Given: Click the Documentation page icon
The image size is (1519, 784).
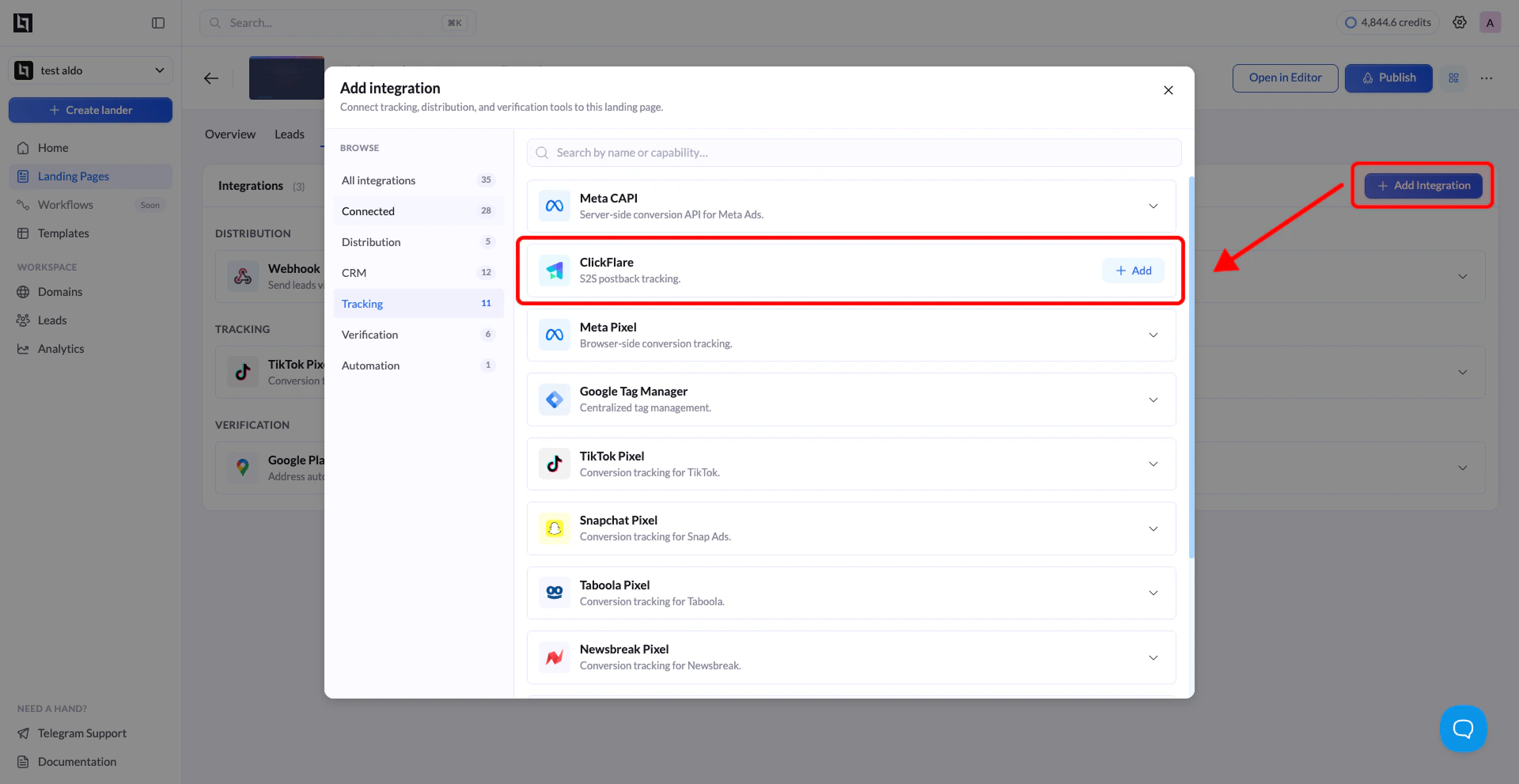Looking at the screenshot, I should [23, 762].
